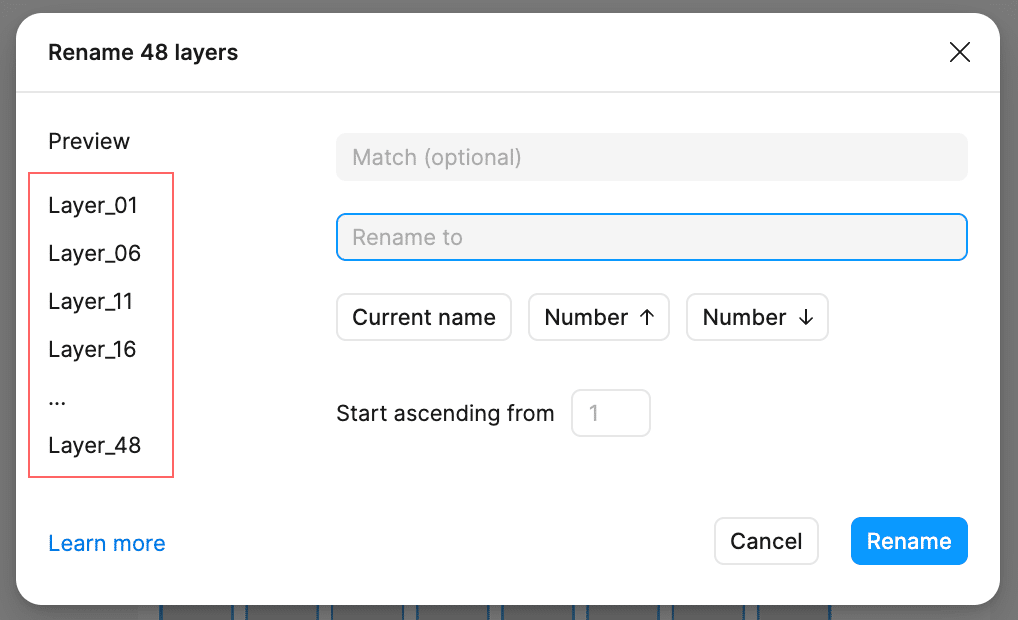Confirm with the blue Rename button
Screen dimensions: 1018x620
(x=909, y=541)
